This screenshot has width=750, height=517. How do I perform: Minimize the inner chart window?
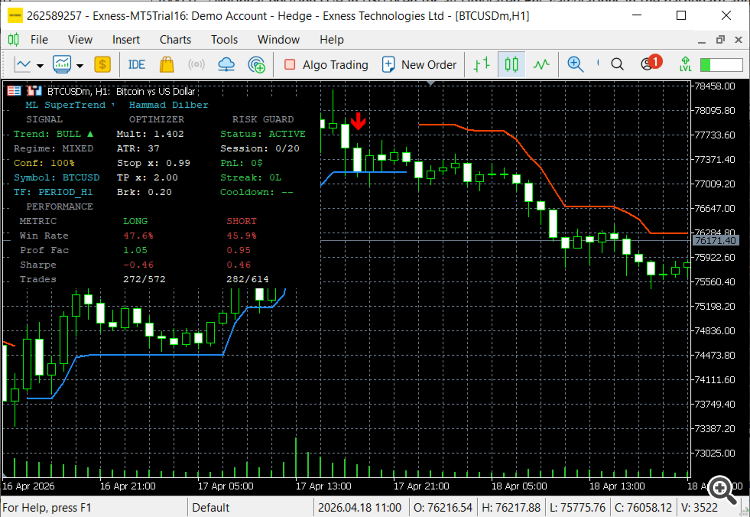pos(702,41)
